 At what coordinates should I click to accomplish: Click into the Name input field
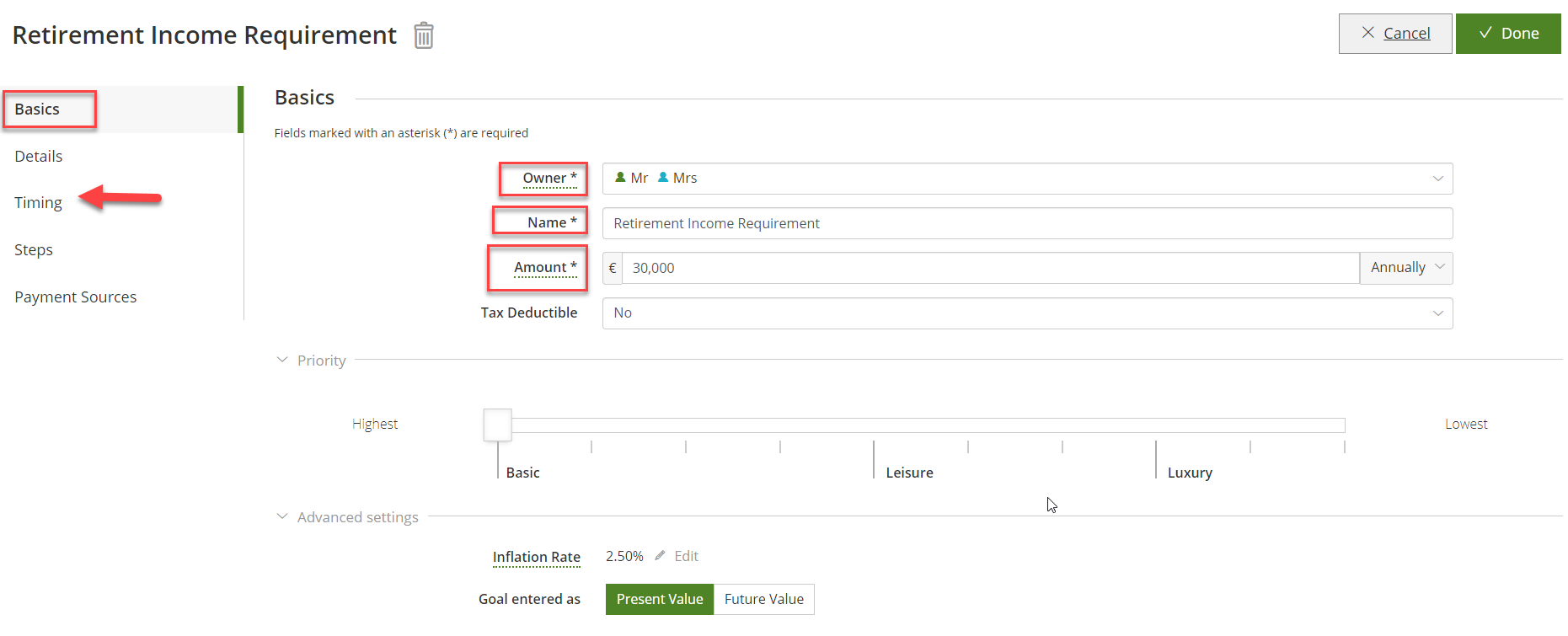(x=1027, y=223)
